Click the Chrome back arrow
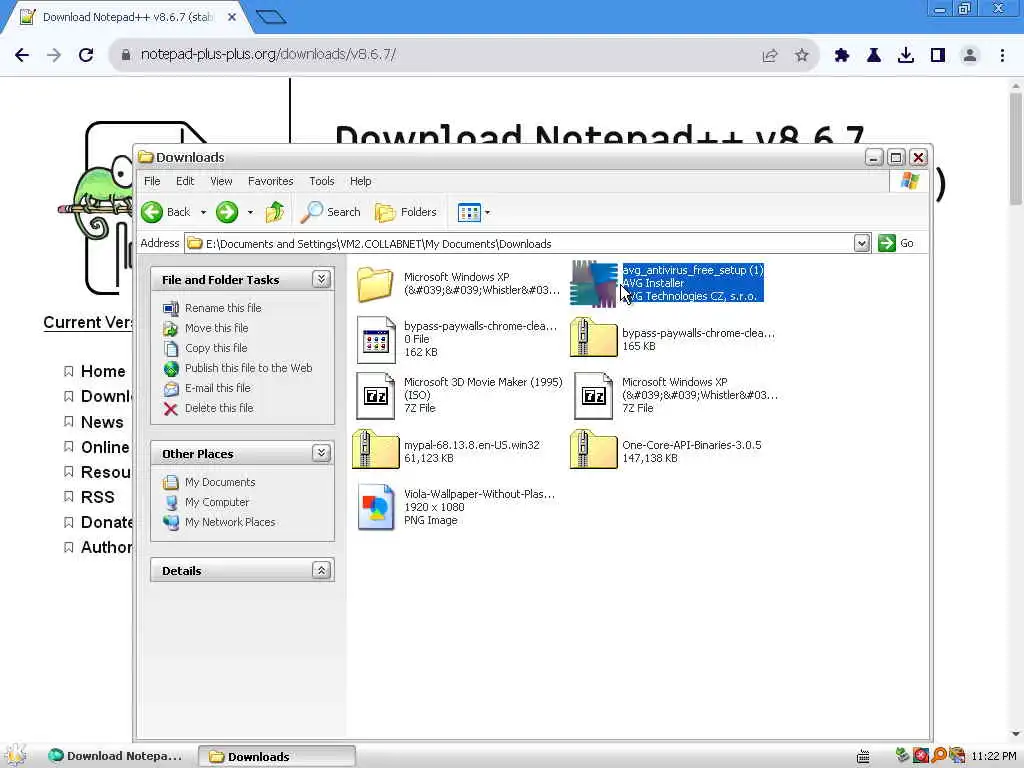 pos(22,55)
